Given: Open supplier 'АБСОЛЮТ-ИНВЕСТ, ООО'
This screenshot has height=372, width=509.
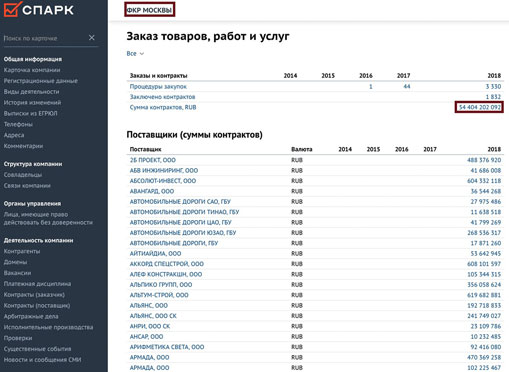Looking at the screenshot, I should point(163,181).
